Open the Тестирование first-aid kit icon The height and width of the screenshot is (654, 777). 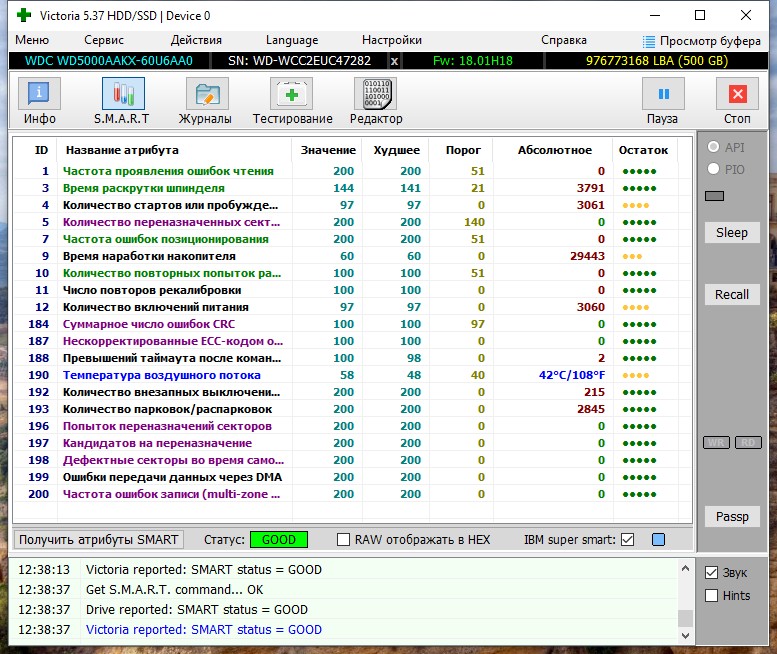(x=291, y=93)
